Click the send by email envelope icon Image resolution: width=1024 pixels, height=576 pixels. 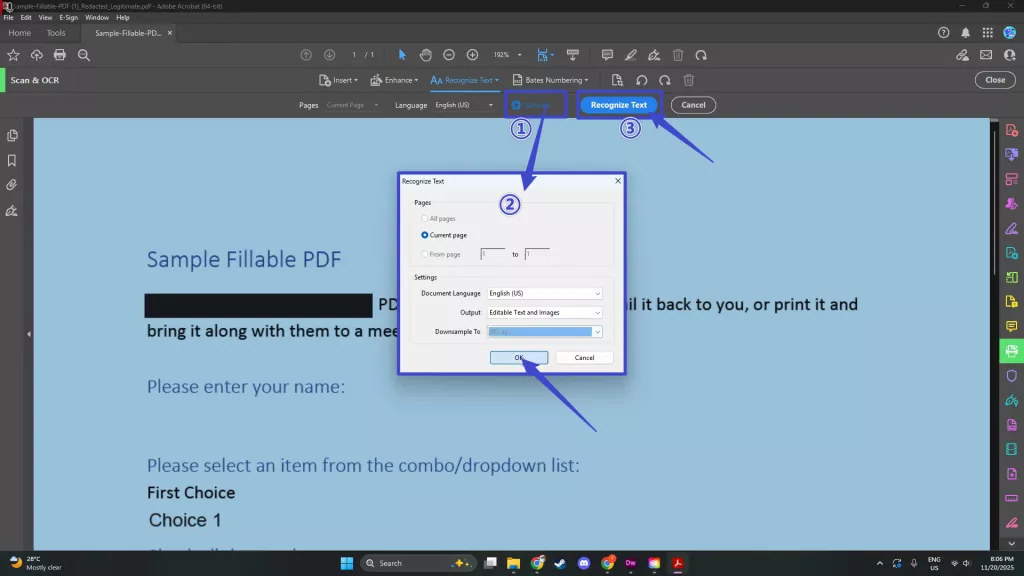click(986, 55)
